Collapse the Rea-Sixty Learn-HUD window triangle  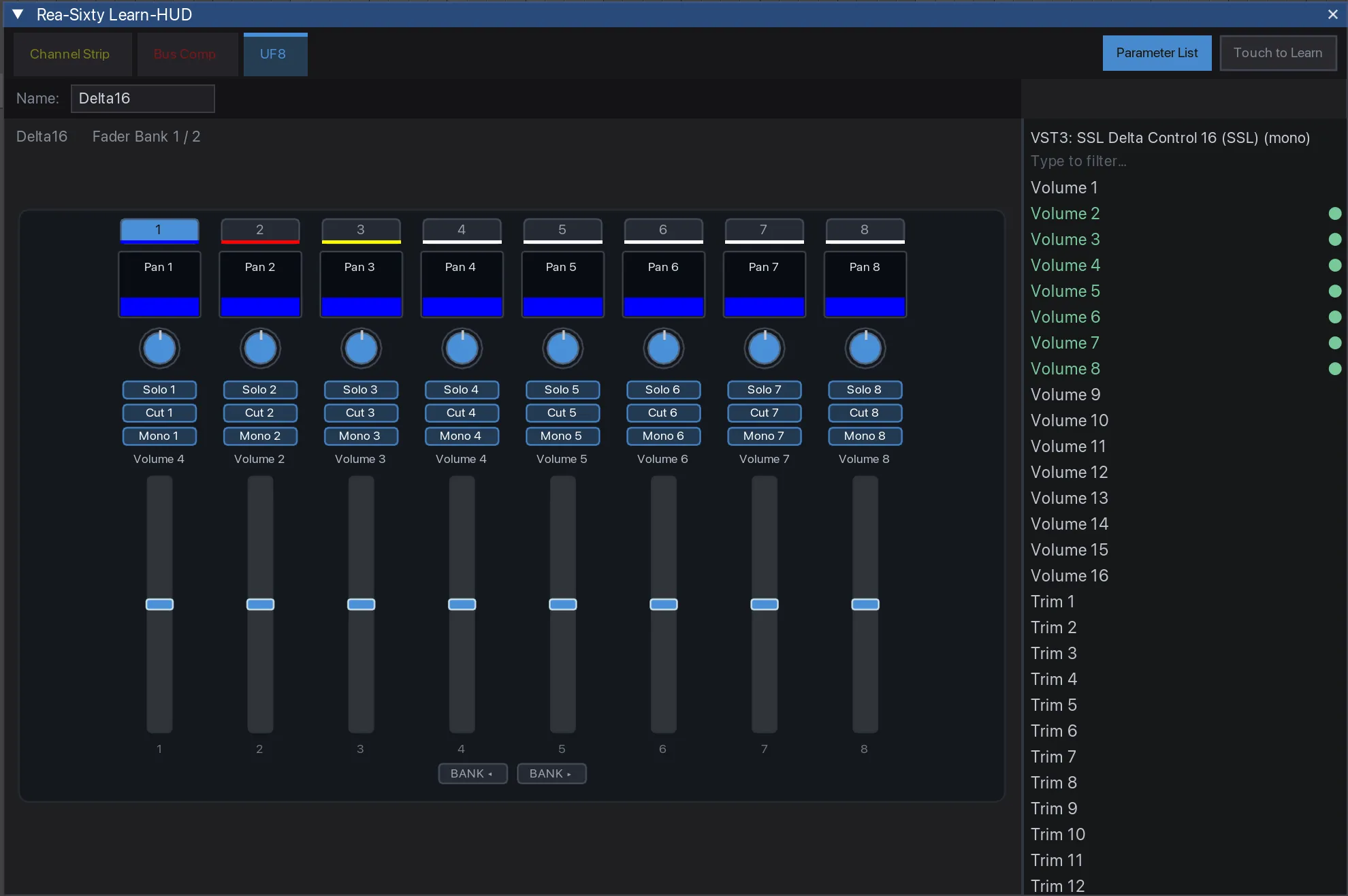click(18, 14)
